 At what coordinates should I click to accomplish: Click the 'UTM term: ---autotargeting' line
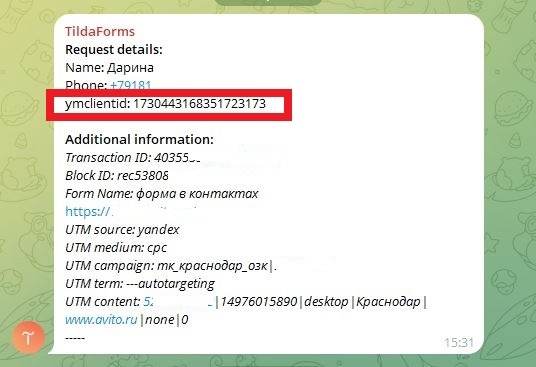(x=140, y=284)
